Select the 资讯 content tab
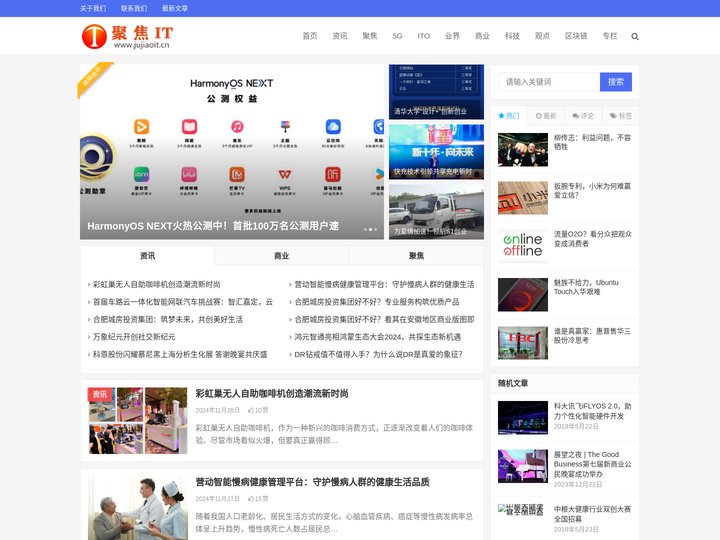The width and height of the screenshot is (720, 540). [x=147, y=256]
